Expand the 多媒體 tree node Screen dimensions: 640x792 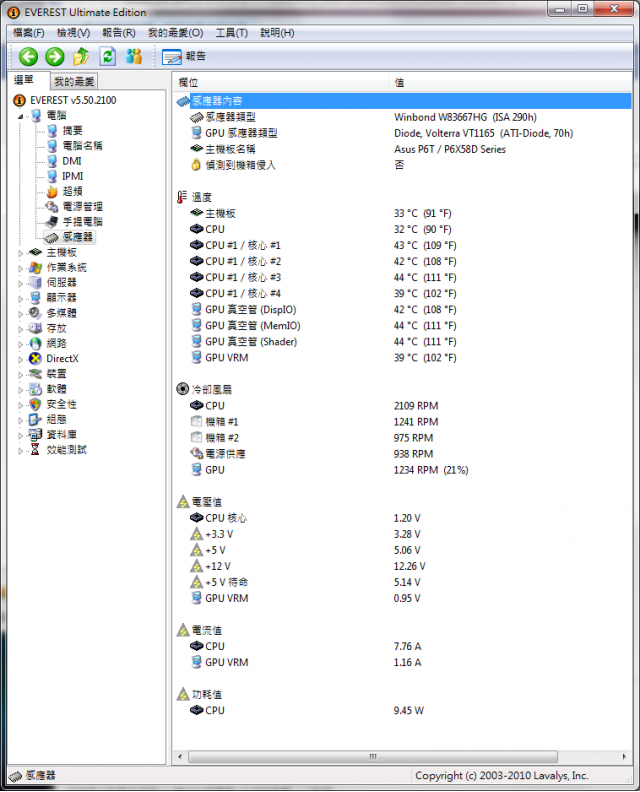pos(21,314)
